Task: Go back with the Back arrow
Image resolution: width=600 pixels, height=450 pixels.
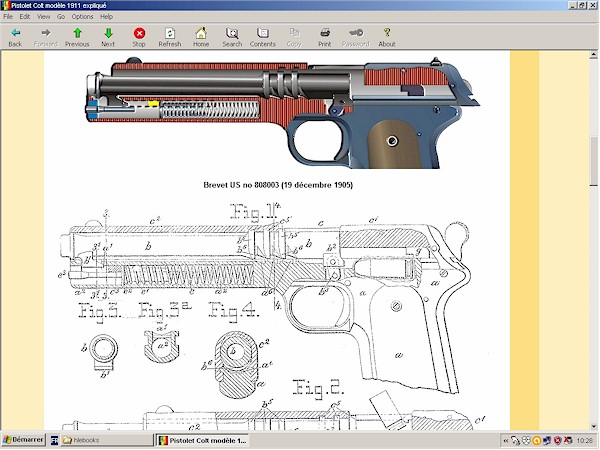Action: click(15, 37)
